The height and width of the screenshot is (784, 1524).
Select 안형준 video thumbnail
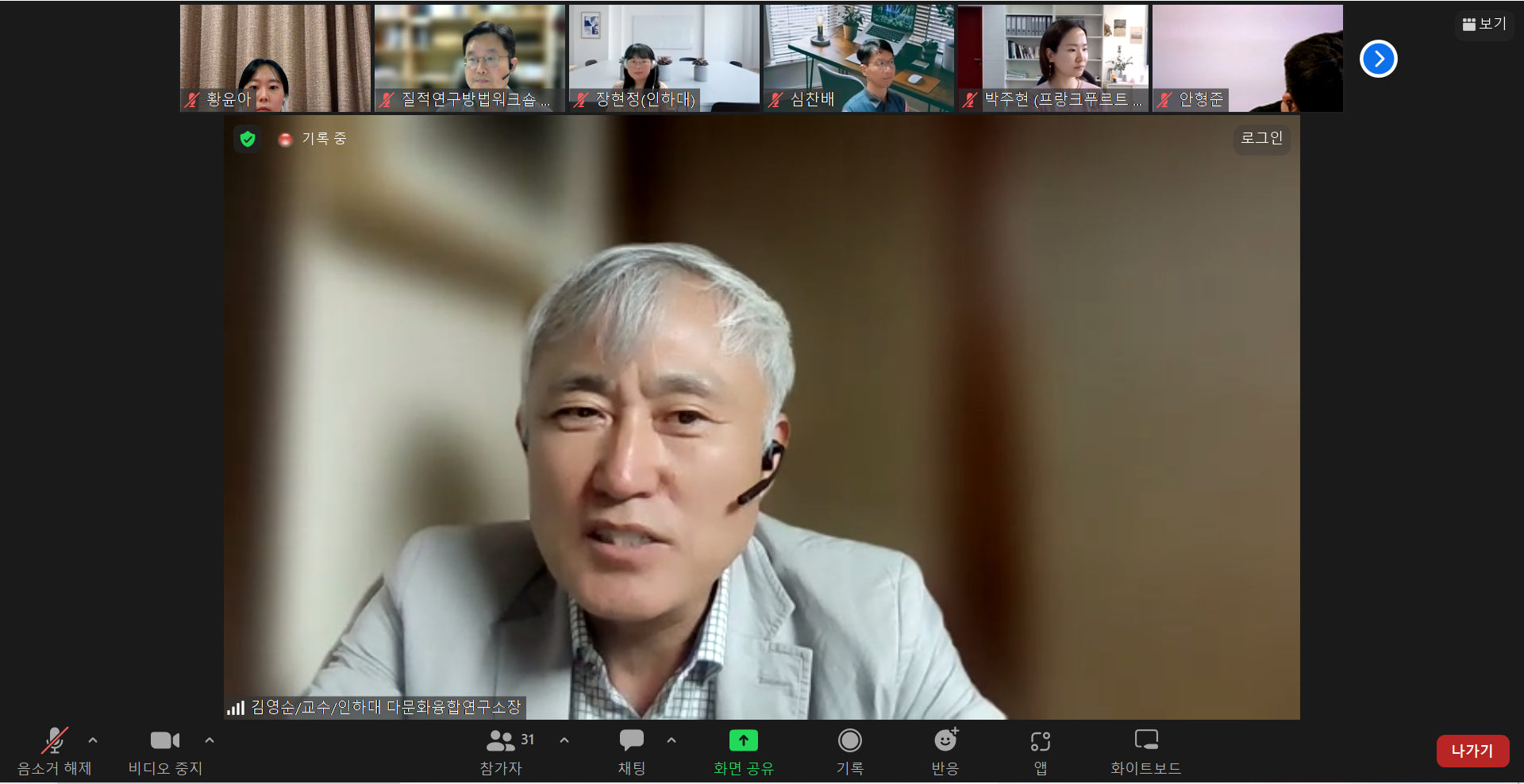1248,58
